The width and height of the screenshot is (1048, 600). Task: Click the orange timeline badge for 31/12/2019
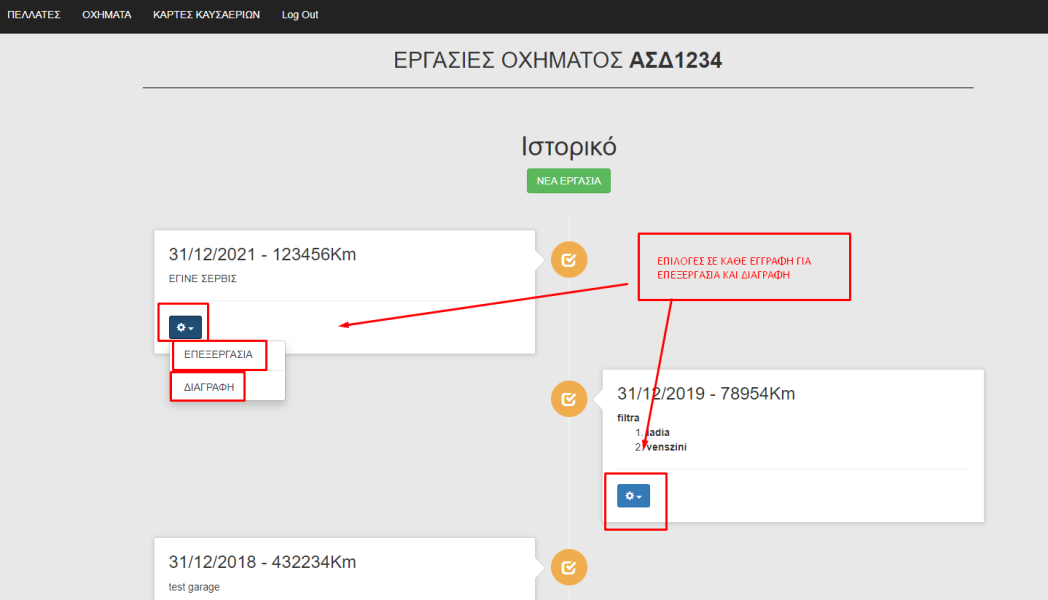[569, 399]
